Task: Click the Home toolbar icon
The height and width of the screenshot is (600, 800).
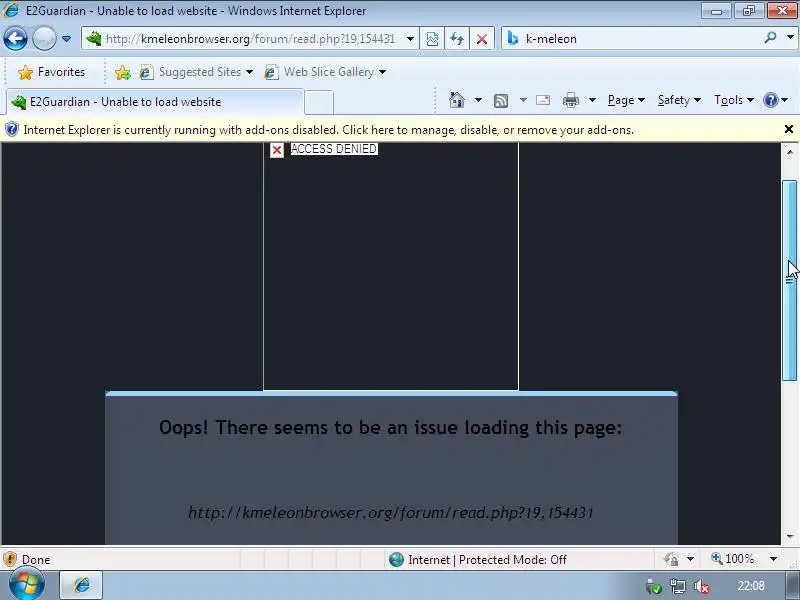Action: [x=457, y=100]
